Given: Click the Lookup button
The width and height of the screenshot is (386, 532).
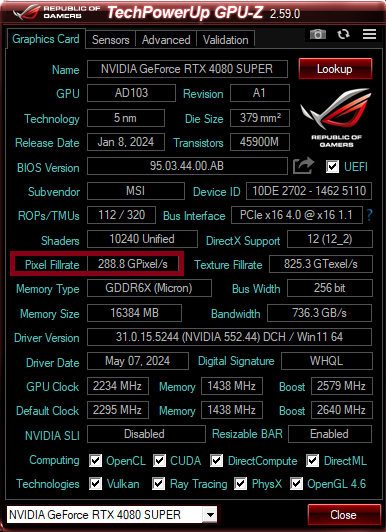Looking at the screenshot, I should (x=335, y=69).
